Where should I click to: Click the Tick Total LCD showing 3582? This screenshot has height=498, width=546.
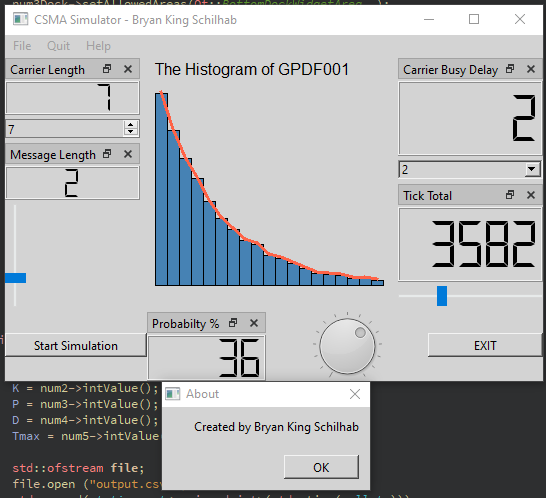click(x=470, y=244)
